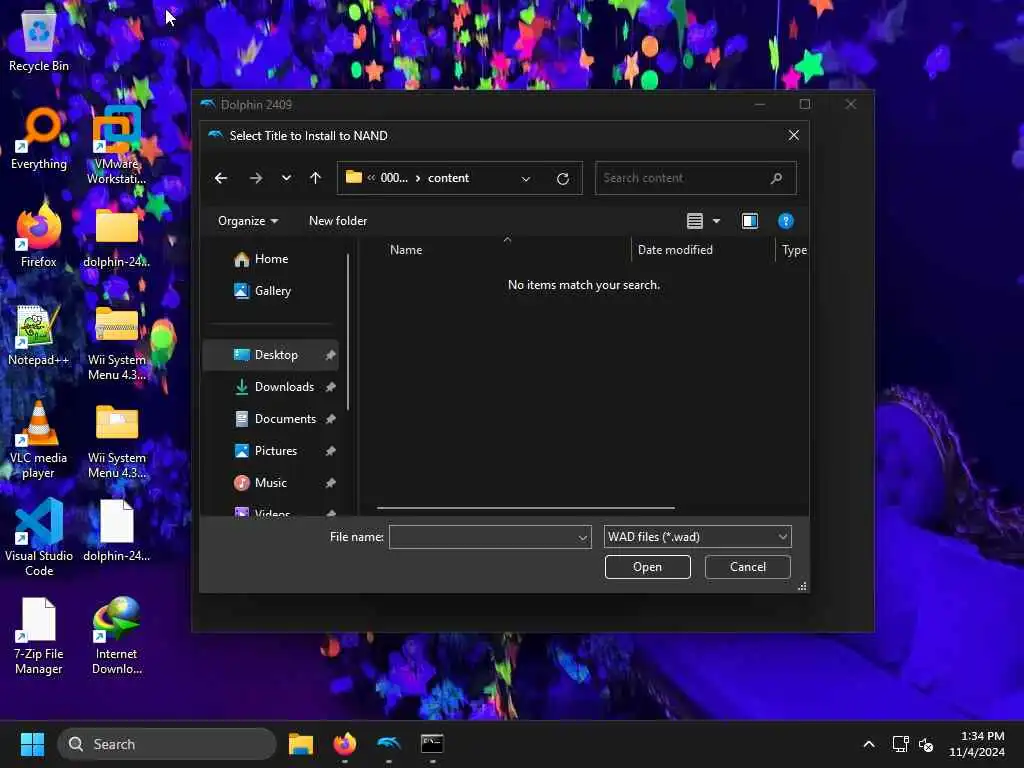Click the pin icon beside Music
The image size is (1024, 768).
click(x=330, y=483)
